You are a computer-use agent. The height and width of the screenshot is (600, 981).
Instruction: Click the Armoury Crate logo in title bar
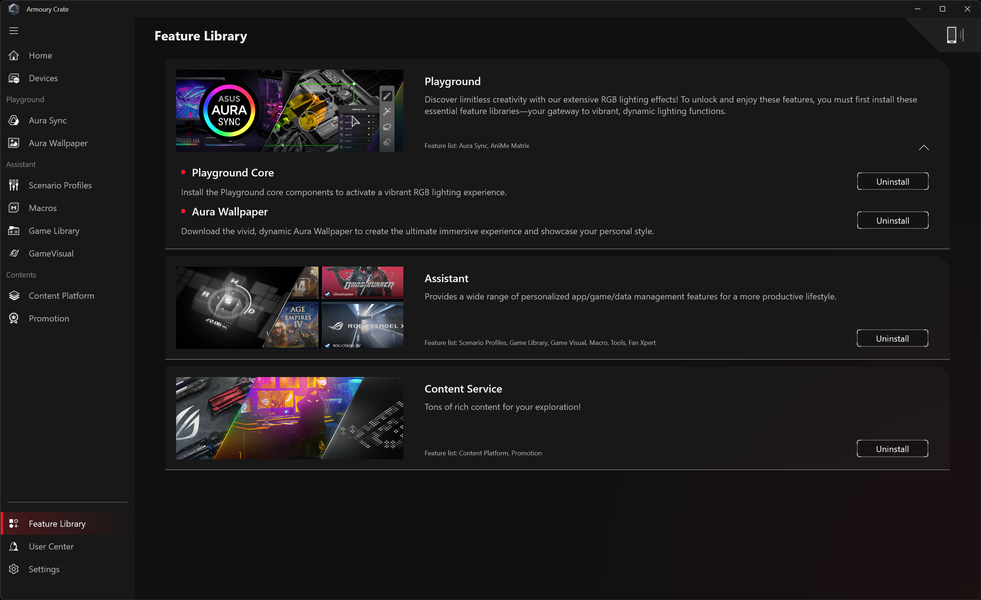[x=13, y=9]
